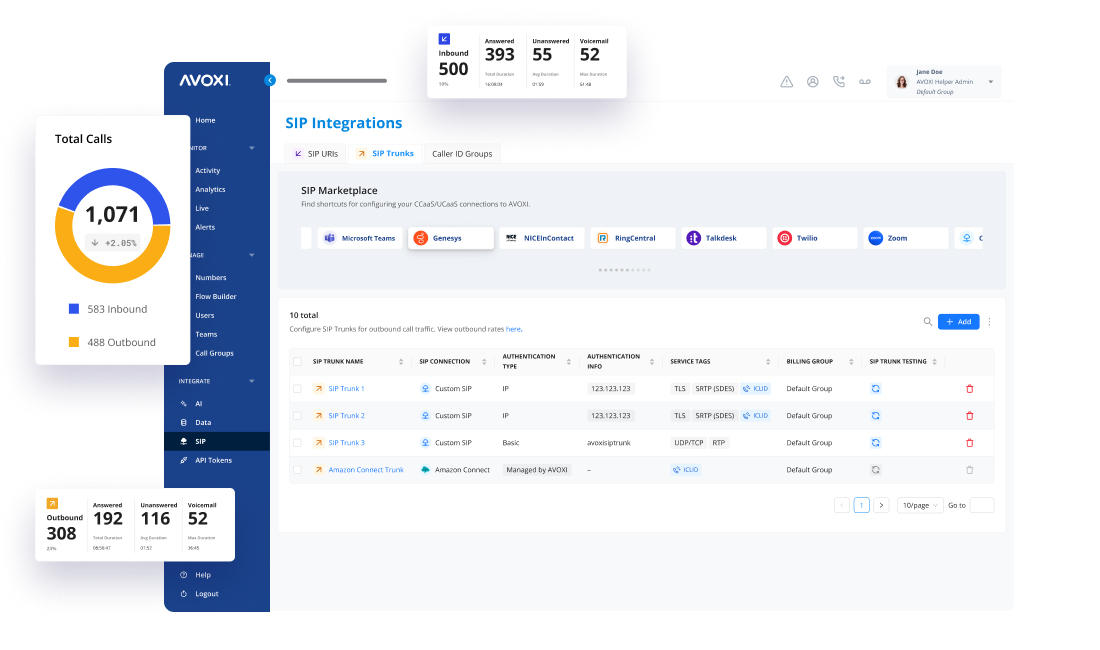The image size is (1100, 650).
Task: Open the voicemail icon in header
Action: pyautogui.click(x=865, y=82)
